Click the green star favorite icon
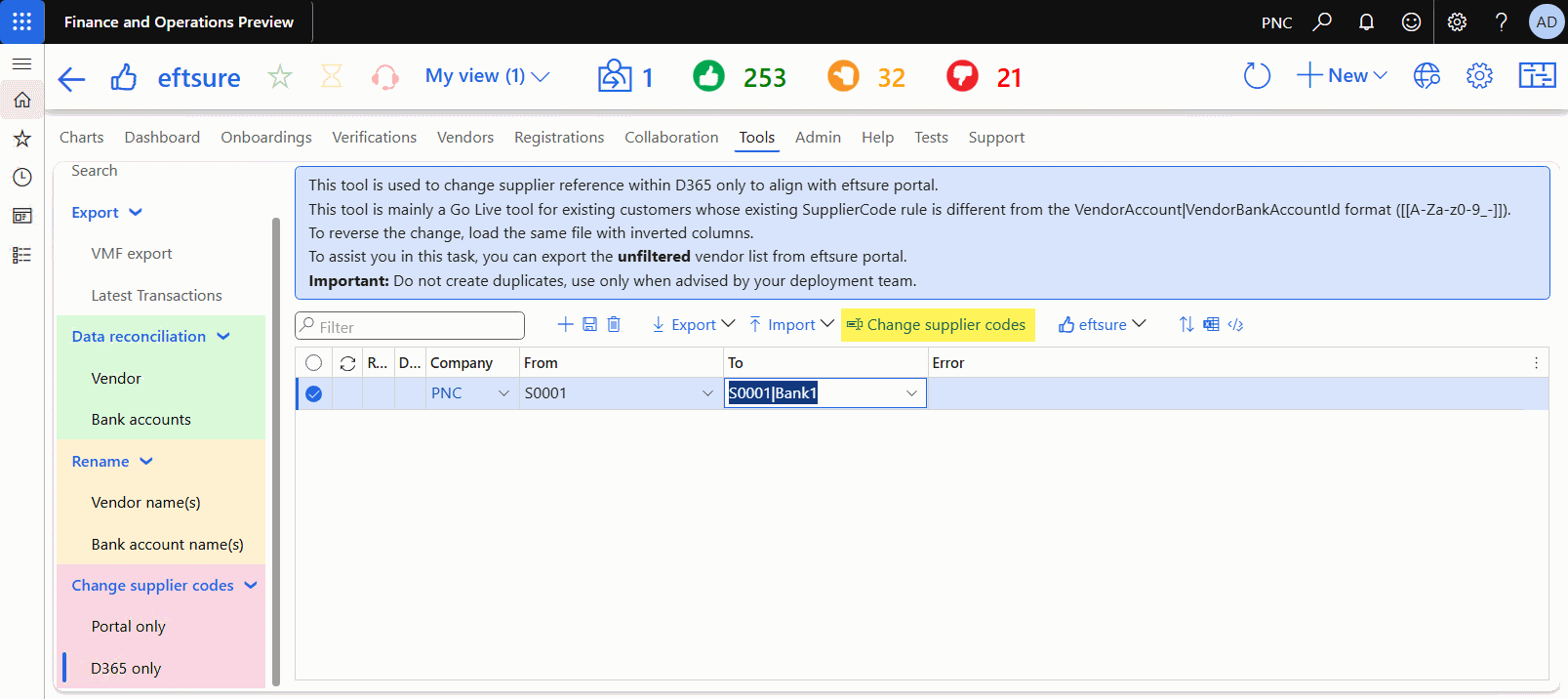 pos(280,76)
